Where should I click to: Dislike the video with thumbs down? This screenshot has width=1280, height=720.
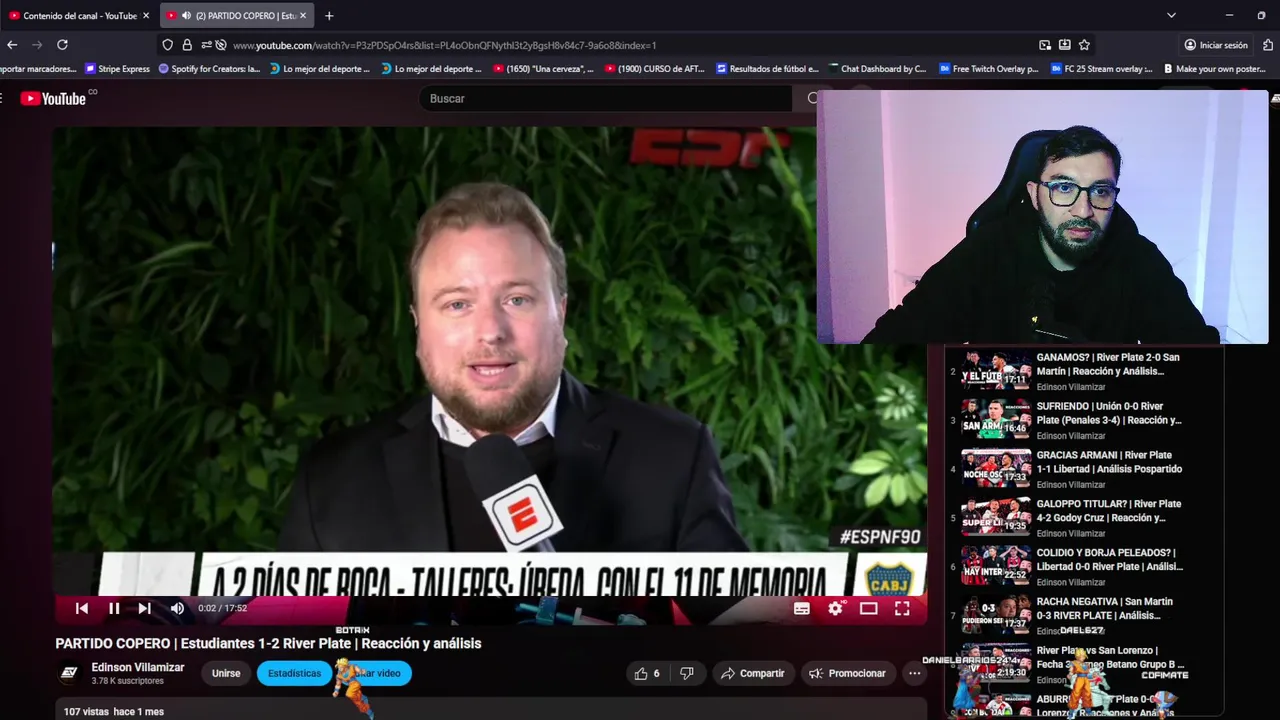[686, 673]
